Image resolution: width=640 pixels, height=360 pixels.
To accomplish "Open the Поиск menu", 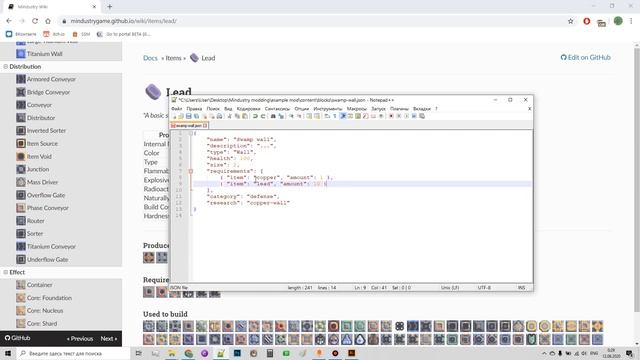I will click(x=213, y=109).
